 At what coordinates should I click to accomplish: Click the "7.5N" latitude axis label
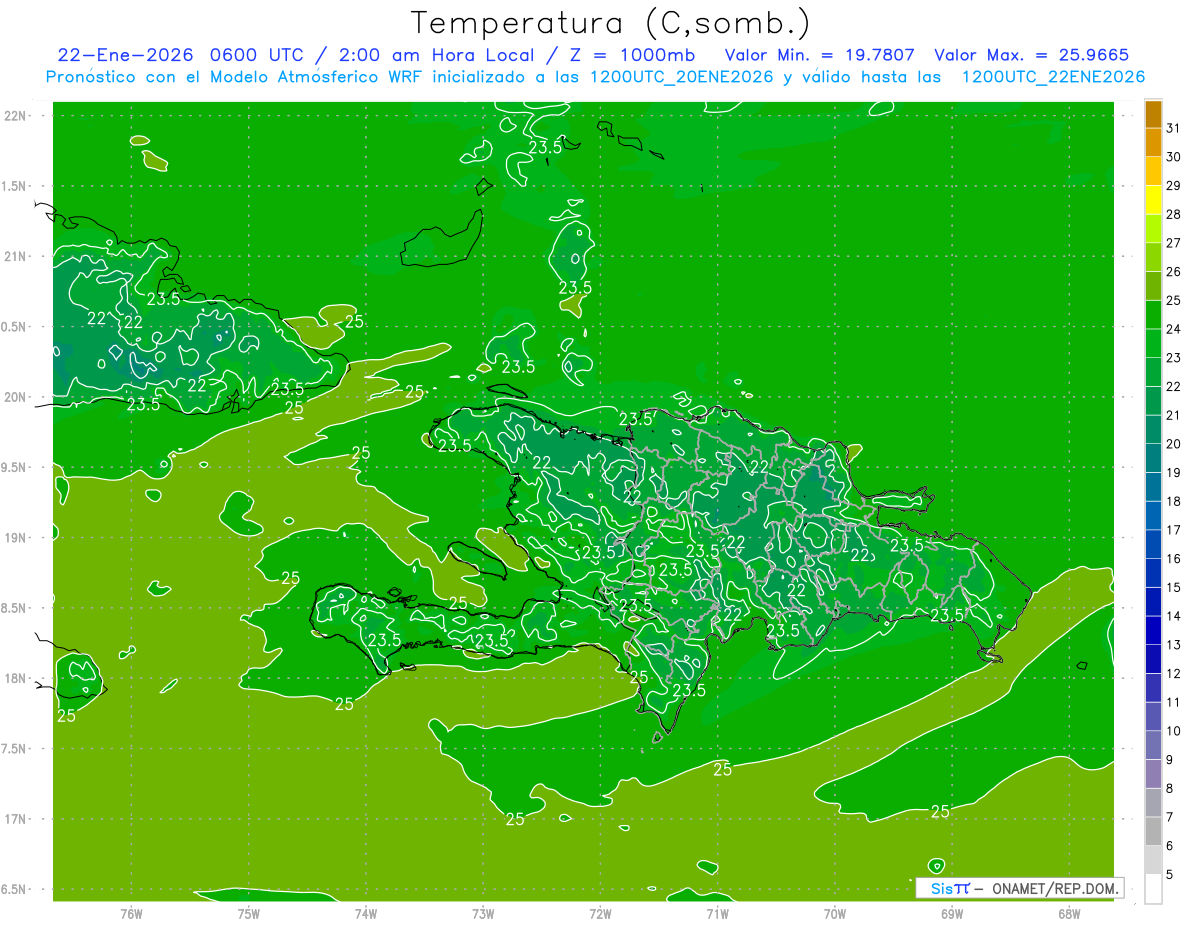(x=15, y=749)
